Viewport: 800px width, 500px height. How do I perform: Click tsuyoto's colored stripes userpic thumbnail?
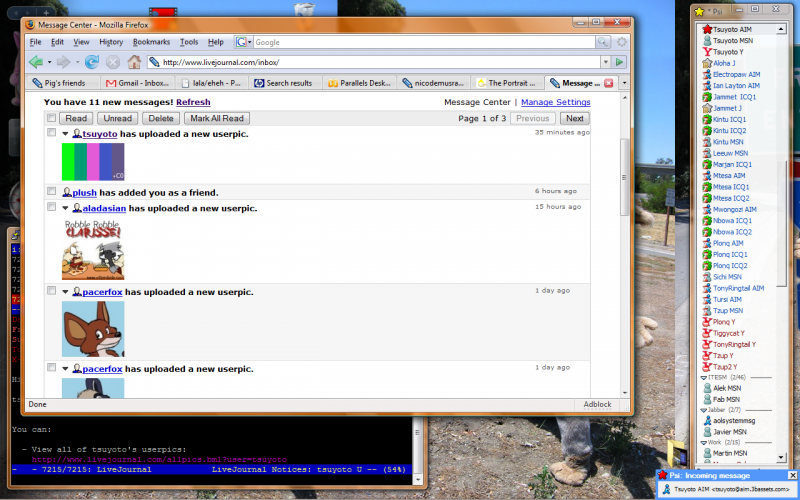click(x=93, y=161)
